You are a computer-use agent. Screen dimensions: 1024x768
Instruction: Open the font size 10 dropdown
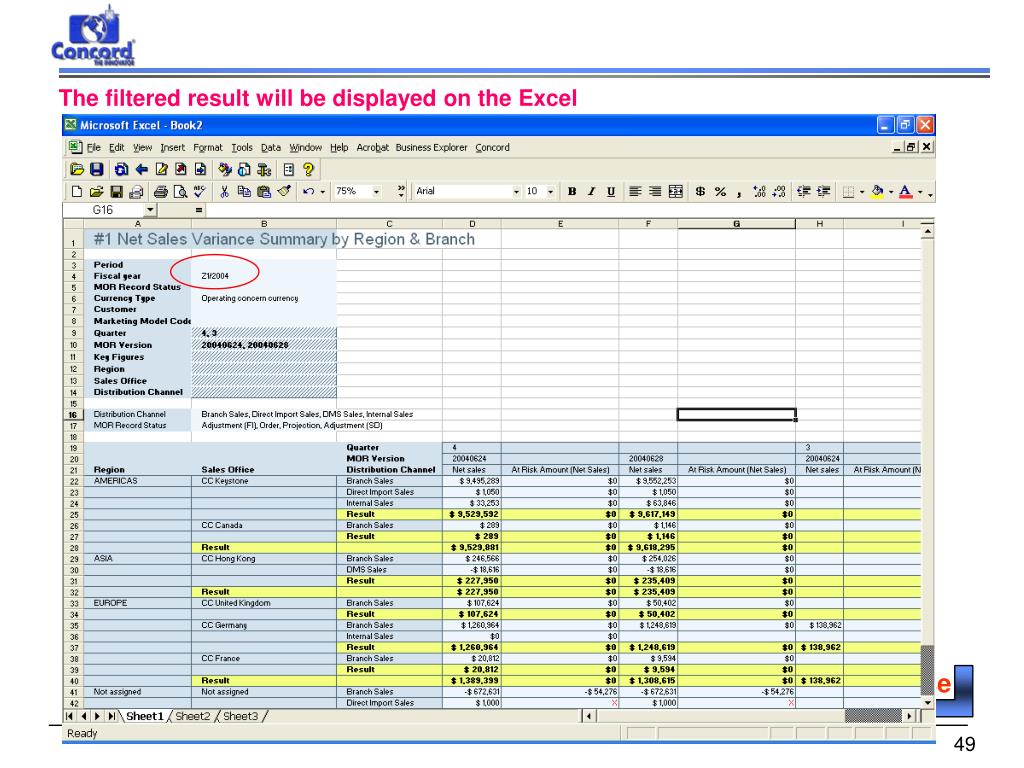pyautogui.click(x=551, y=191)
